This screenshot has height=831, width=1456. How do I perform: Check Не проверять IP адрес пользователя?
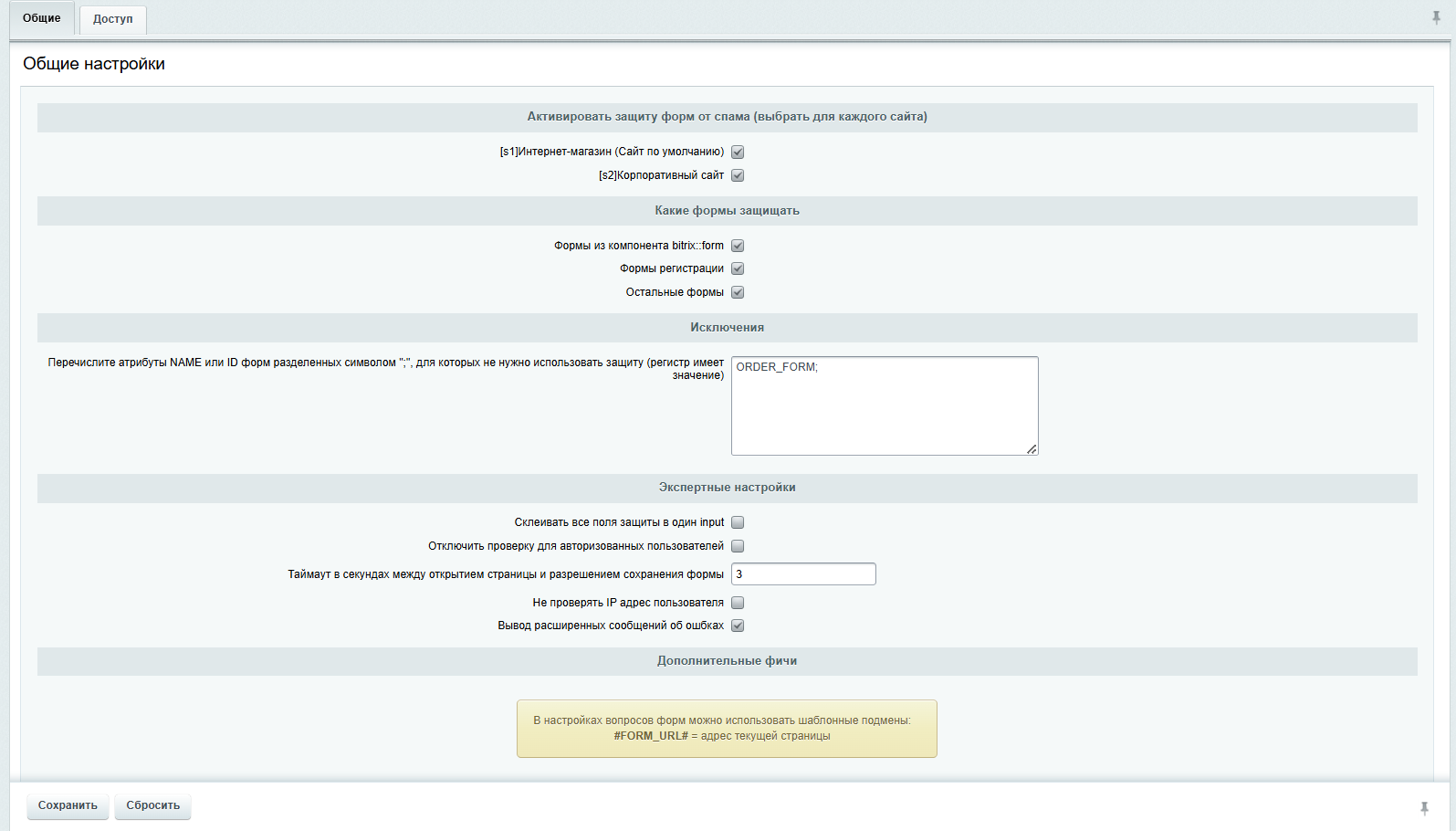pos(738,603)
